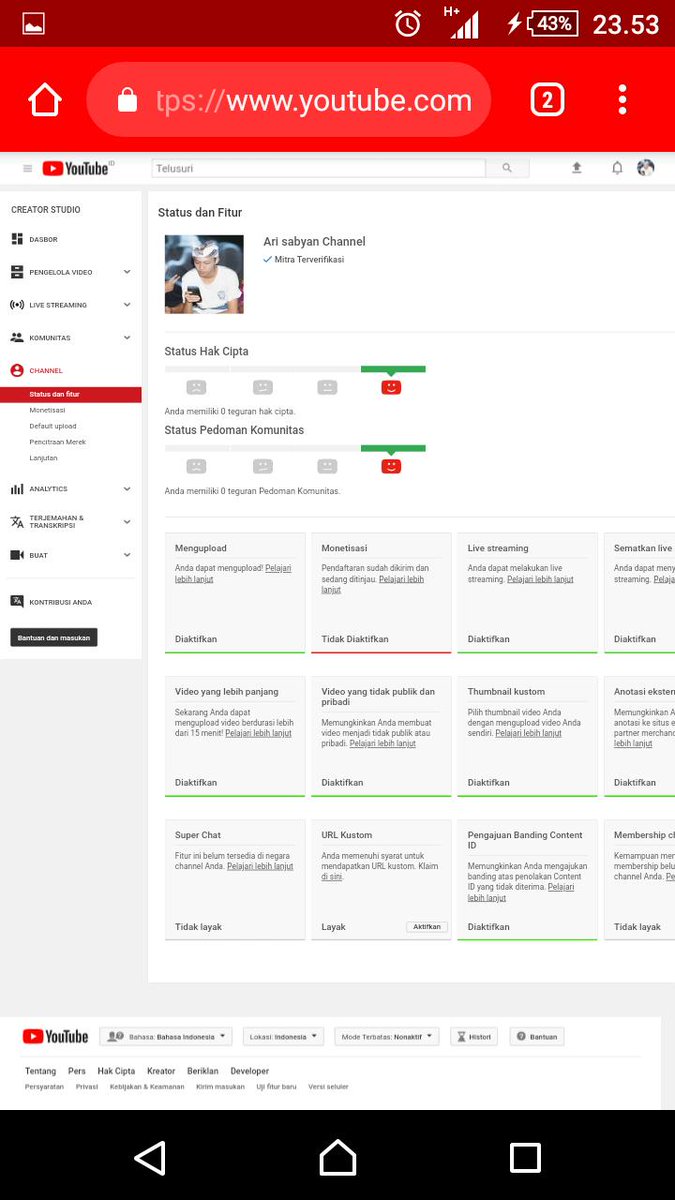Click the Kreator footer link
This screenshot has height=1200, width=675.
tap(161, 1071)
